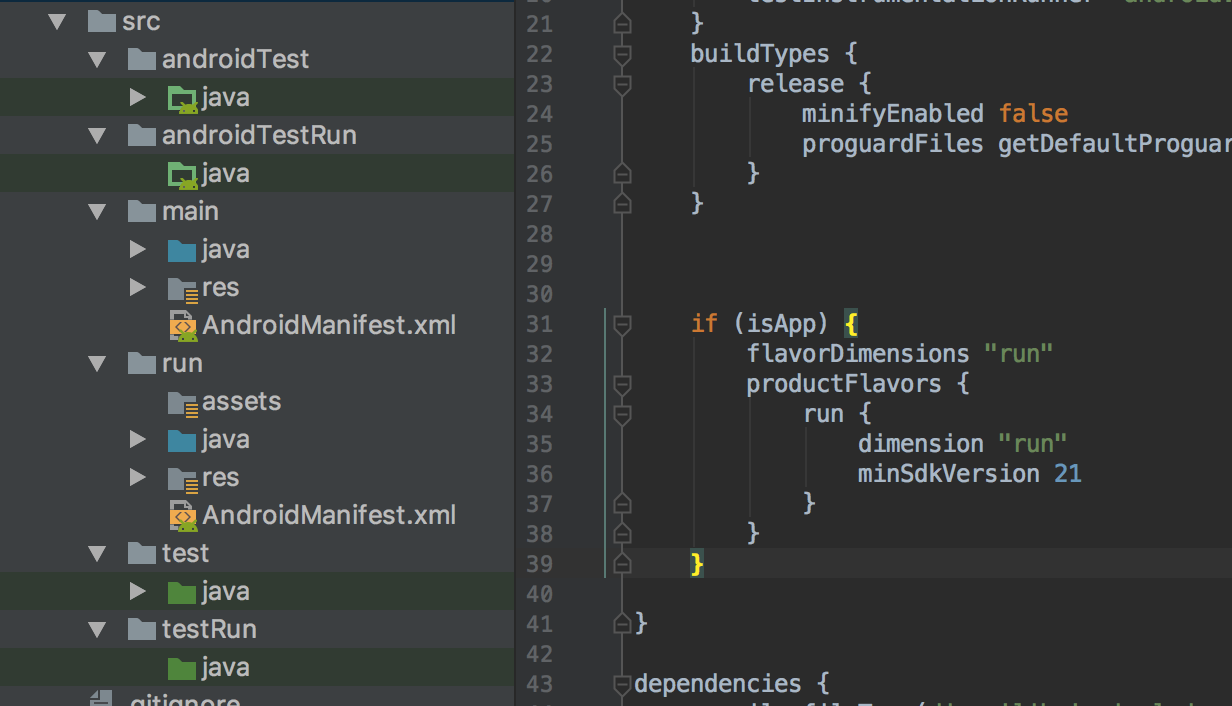Viewport: 1232px width, 706px height.
Task: Click the assets folder icon under run
Action: tap(182, 403)
